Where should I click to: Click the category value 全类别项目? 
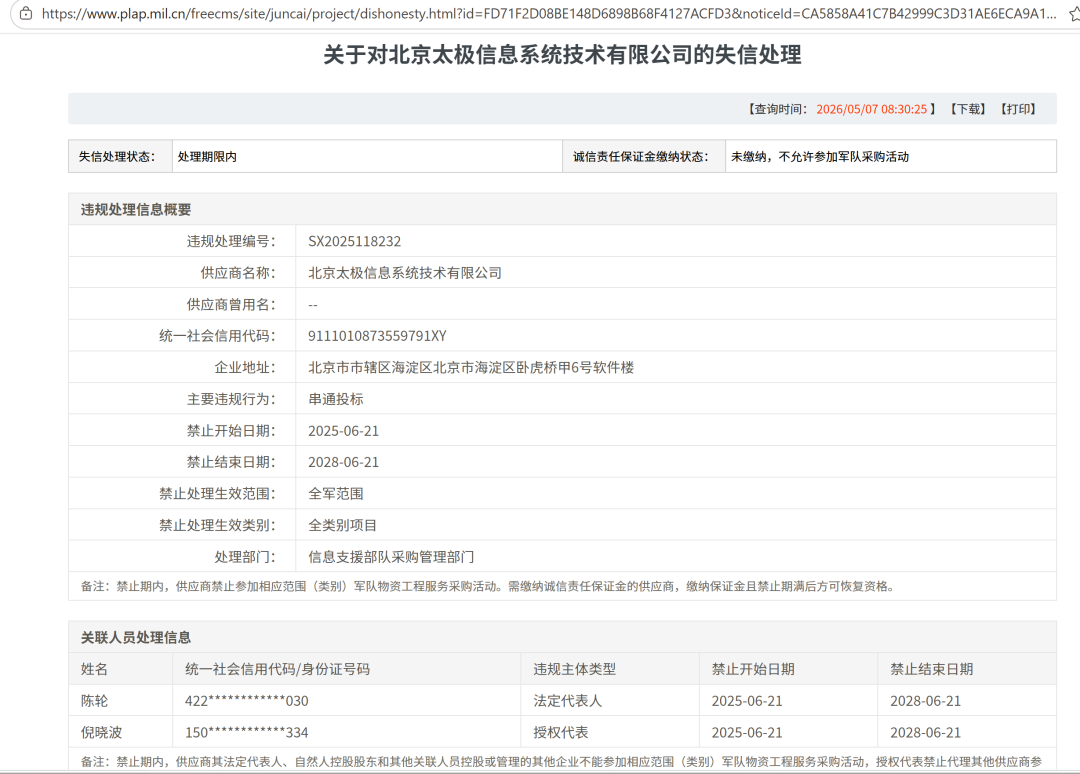pyautogui.click(x=342, y=525)
